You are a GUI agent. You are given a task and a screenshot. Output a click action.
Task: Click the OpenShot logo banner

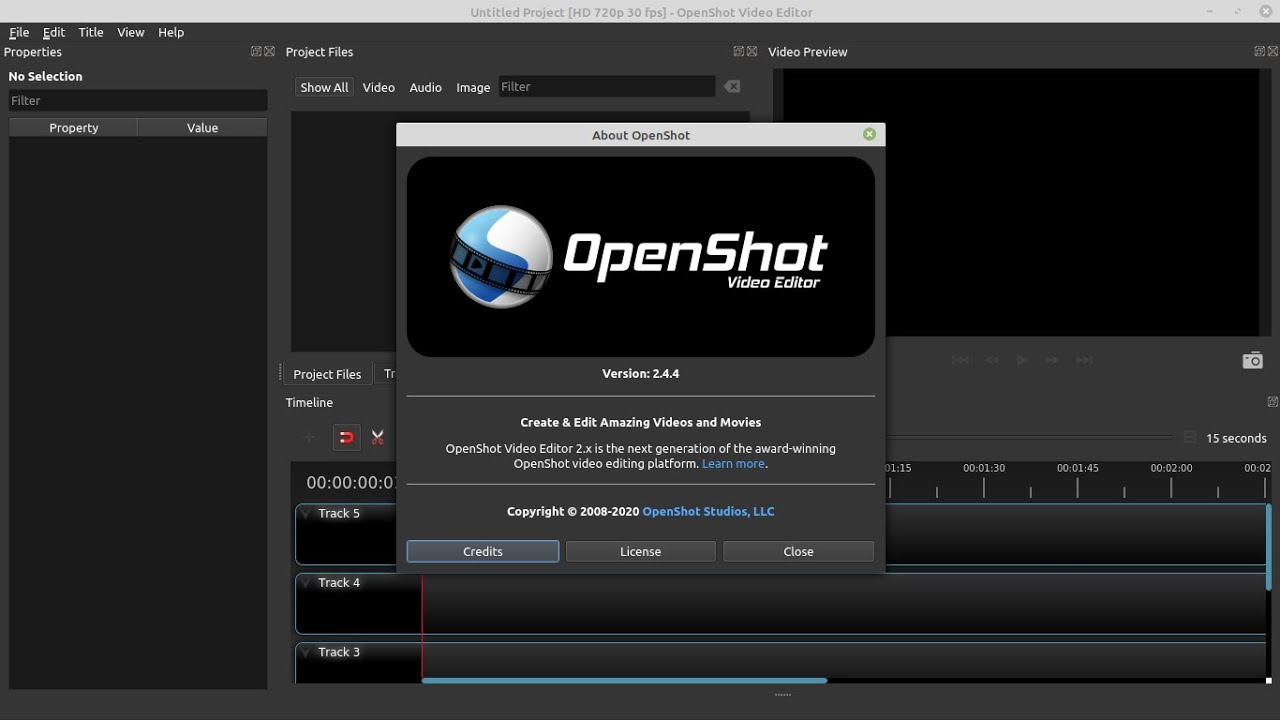641,257
